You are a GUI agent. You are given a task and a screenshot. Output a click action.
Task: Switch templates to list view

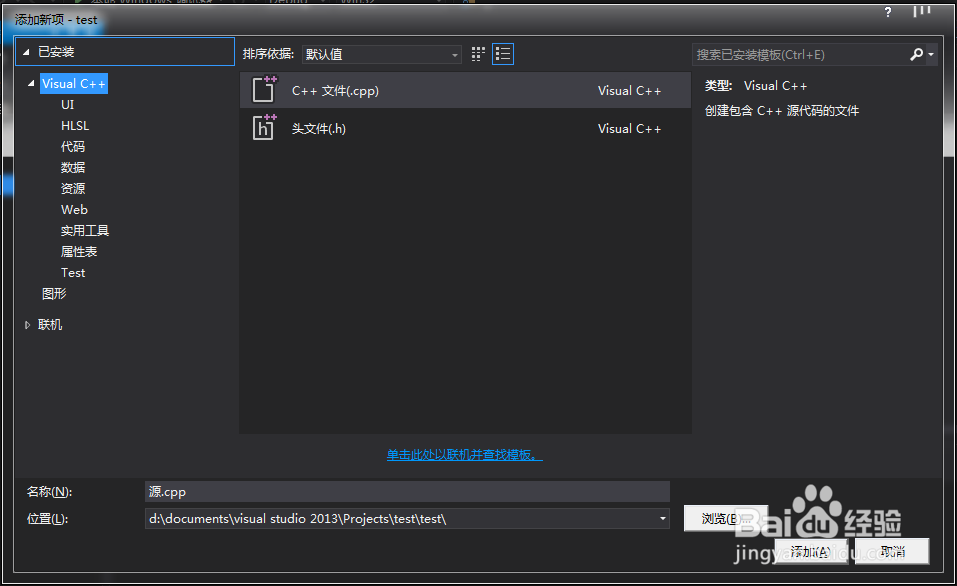502,54
